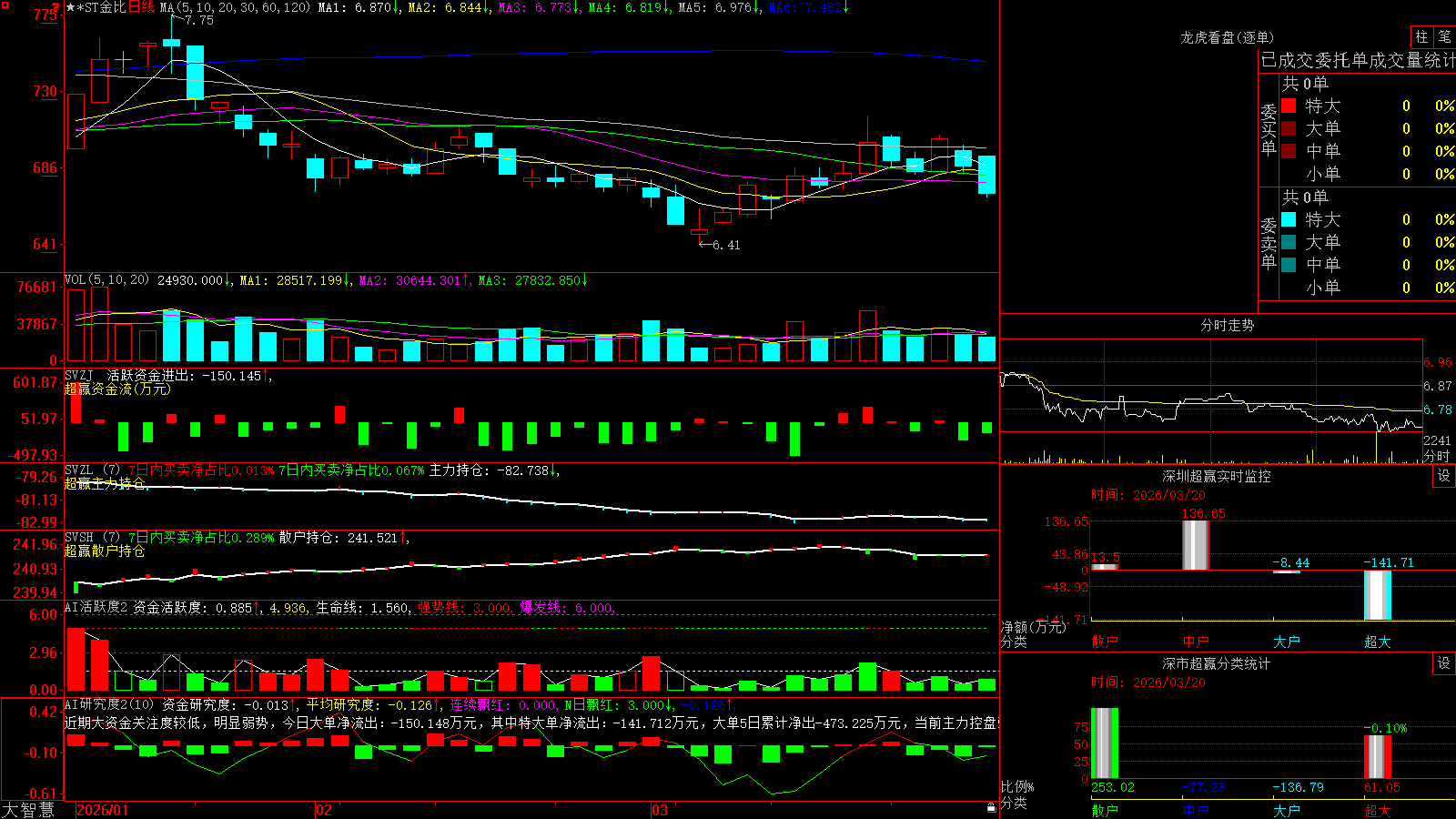The height and width of the screenshot is (819, 1456).
Task: Click the 强势线: 3.000 value
Action: coord(464,607)
